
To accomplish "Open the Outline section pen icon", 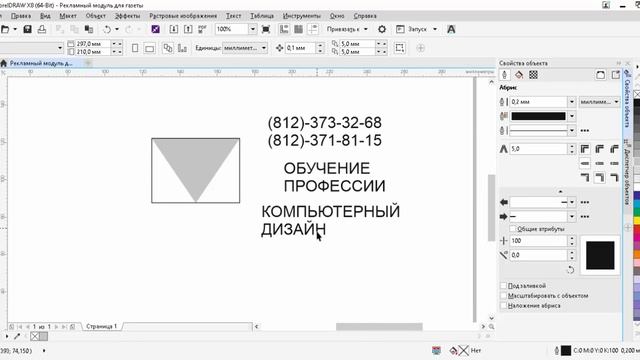I will (x=504, y=75).
